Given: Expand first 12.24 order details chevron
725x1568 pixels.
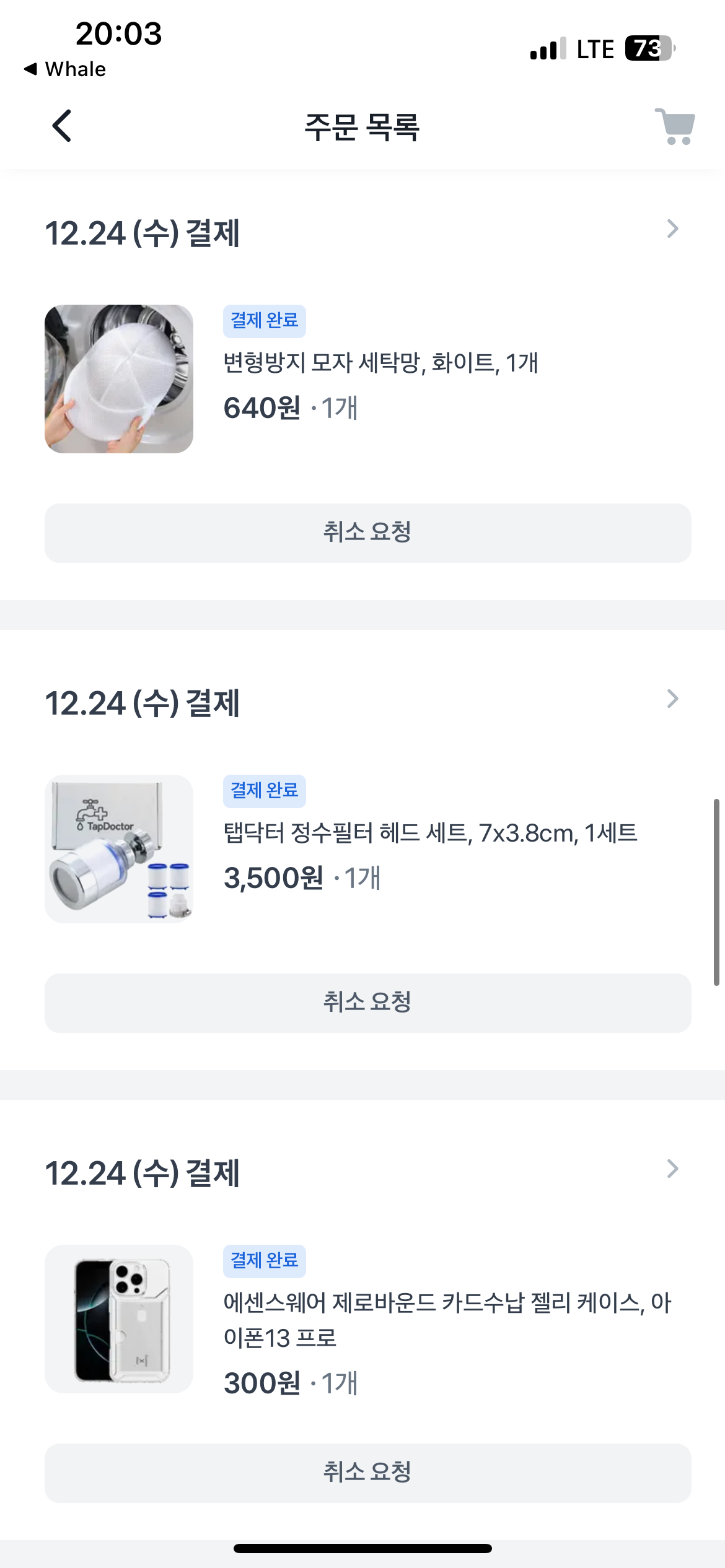Looking at the screenshot, I should [672, 229].
